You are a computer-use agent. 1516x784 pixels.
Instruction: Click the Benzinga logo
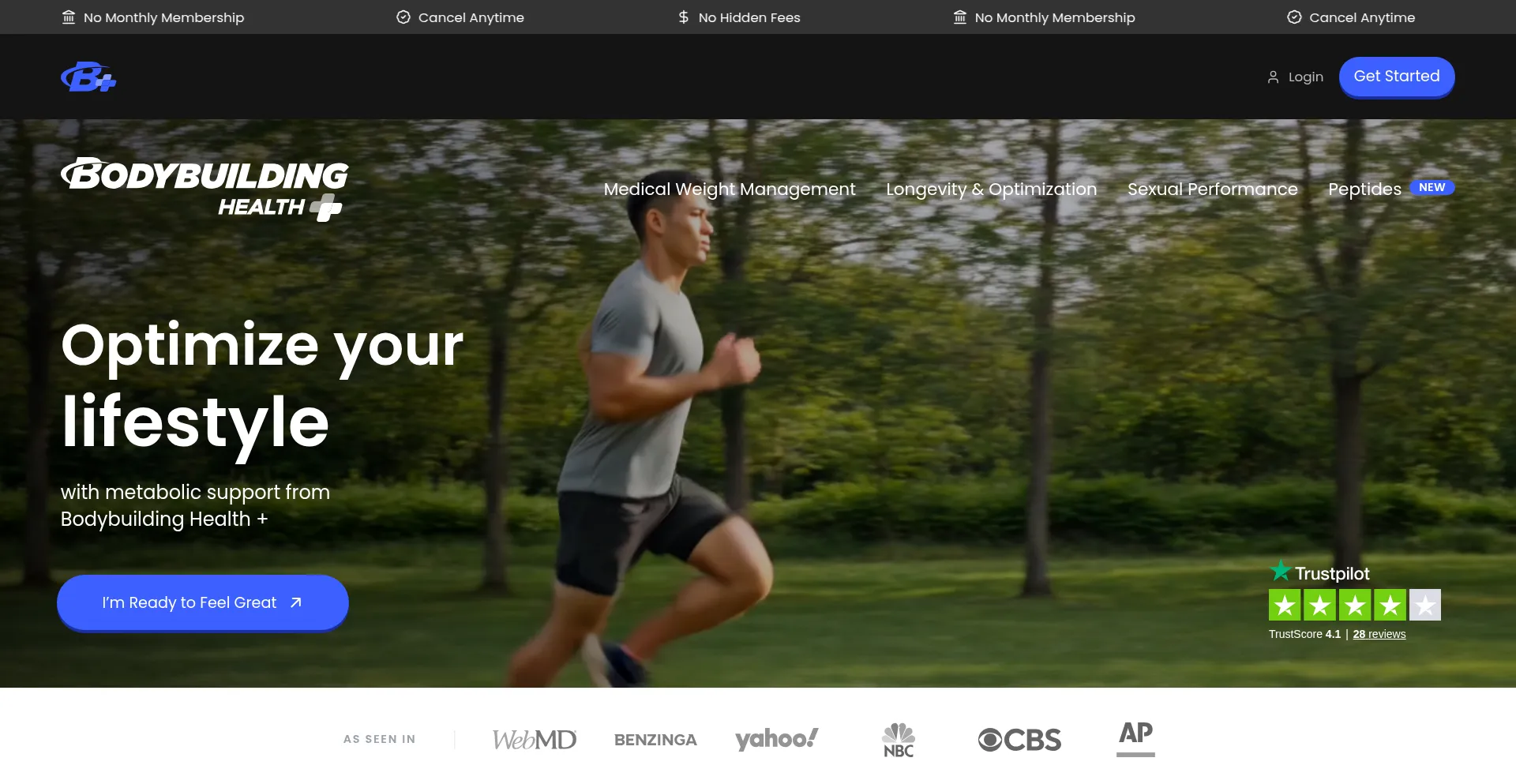pos(655,740)
